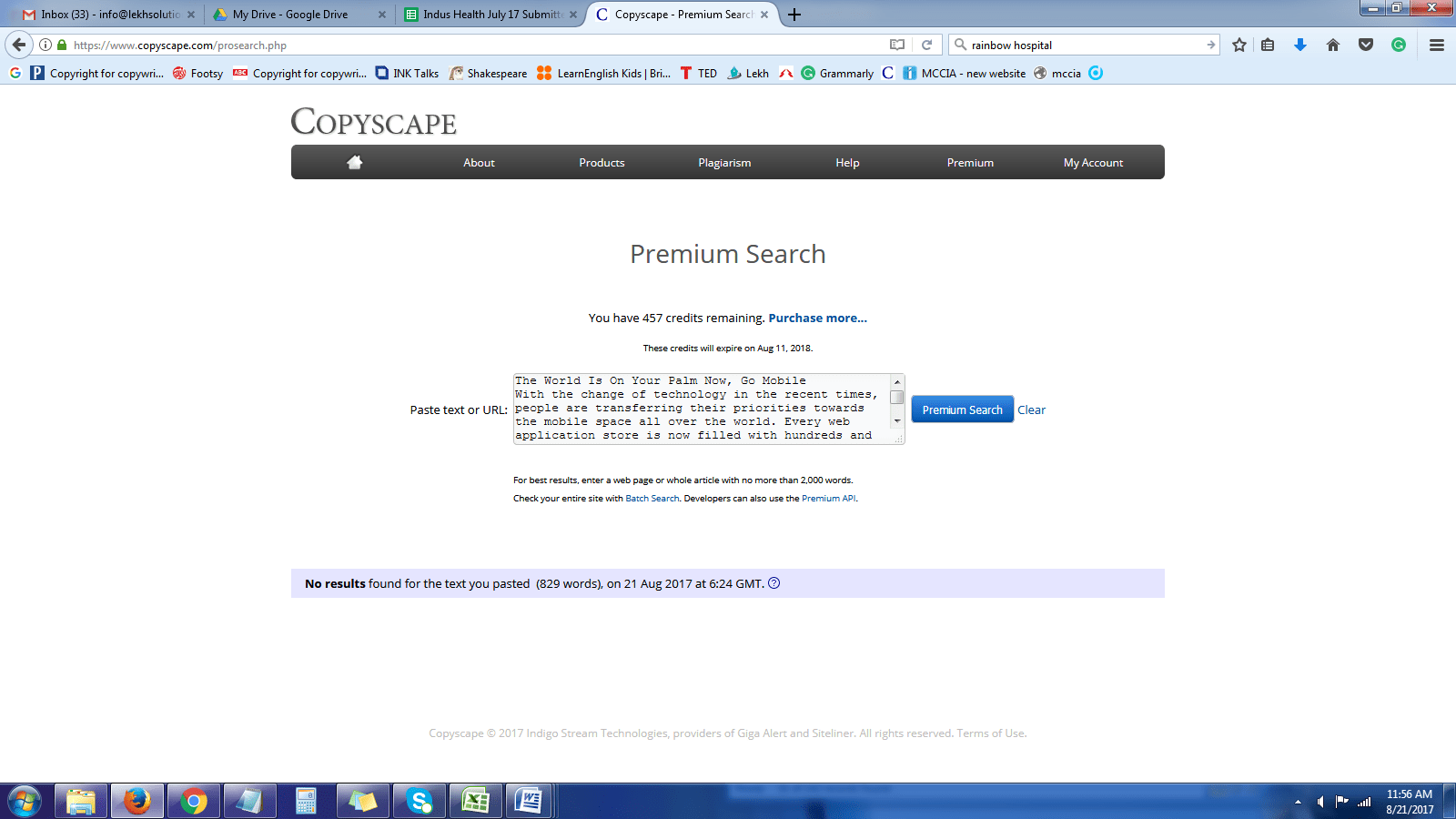Open the Plagiarism menu item
Screen dimensions: 1456x819
[724, 163]
